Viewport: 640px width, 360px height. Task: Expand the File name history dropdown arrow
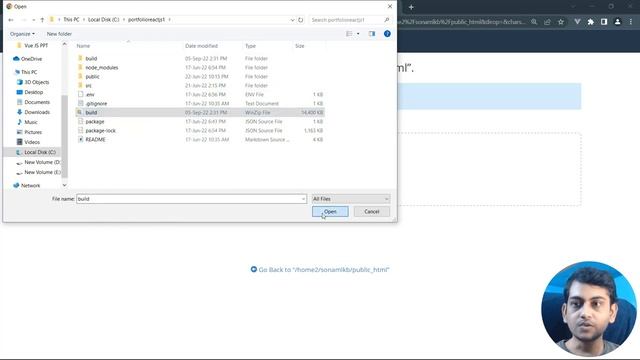(303, 199)
